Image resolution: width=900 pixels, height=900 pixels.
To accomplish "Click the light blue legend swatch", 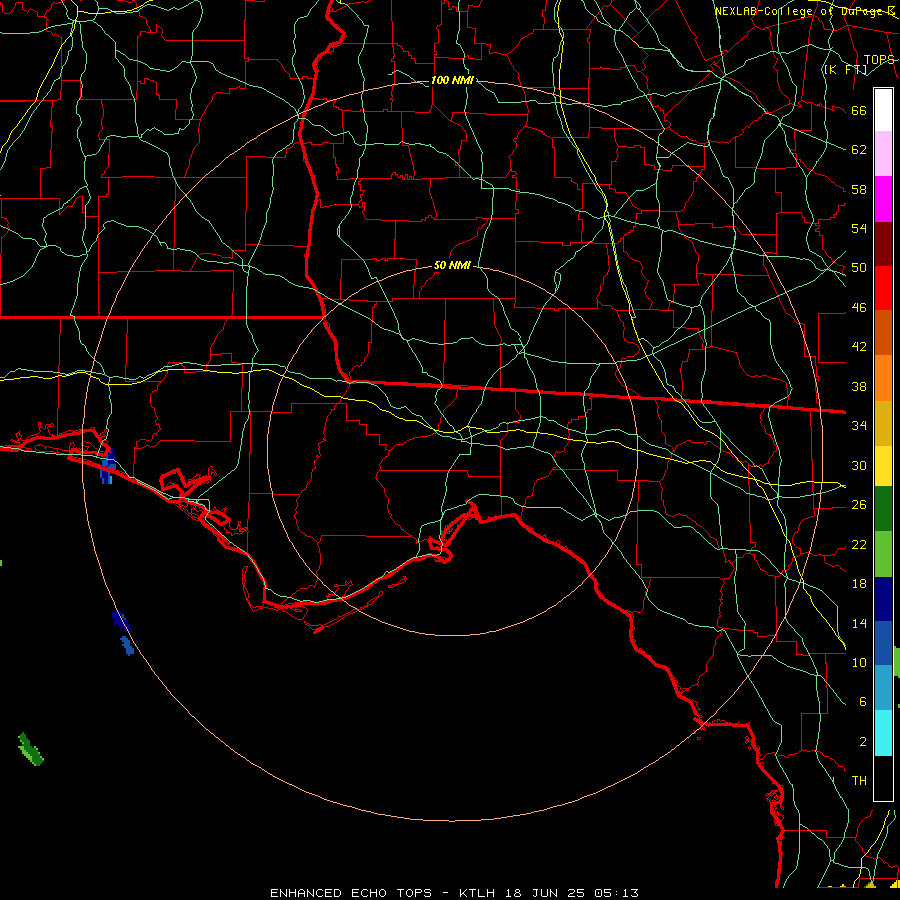I will 883,688.
